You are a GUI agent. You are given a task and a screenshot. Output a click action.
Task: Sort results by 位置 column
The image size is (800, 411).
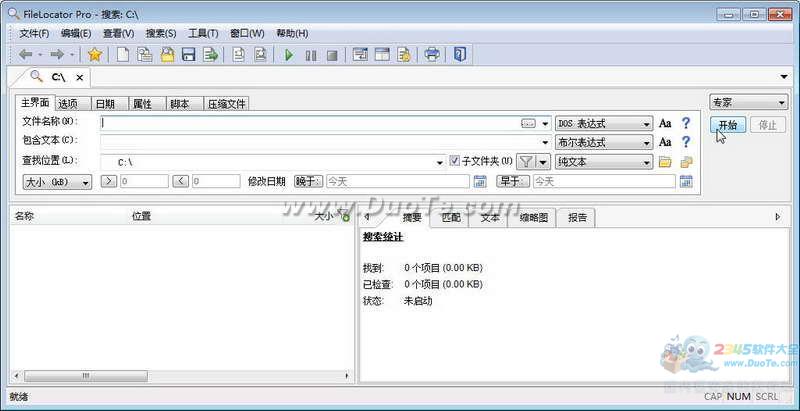[x=141, y=216]
